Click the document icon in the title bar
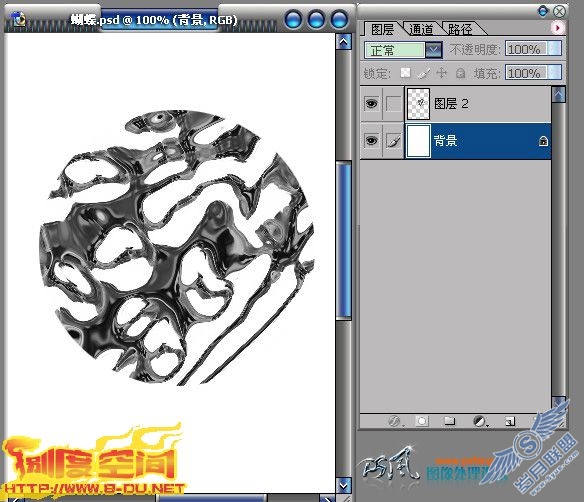 tap(18, 18)
